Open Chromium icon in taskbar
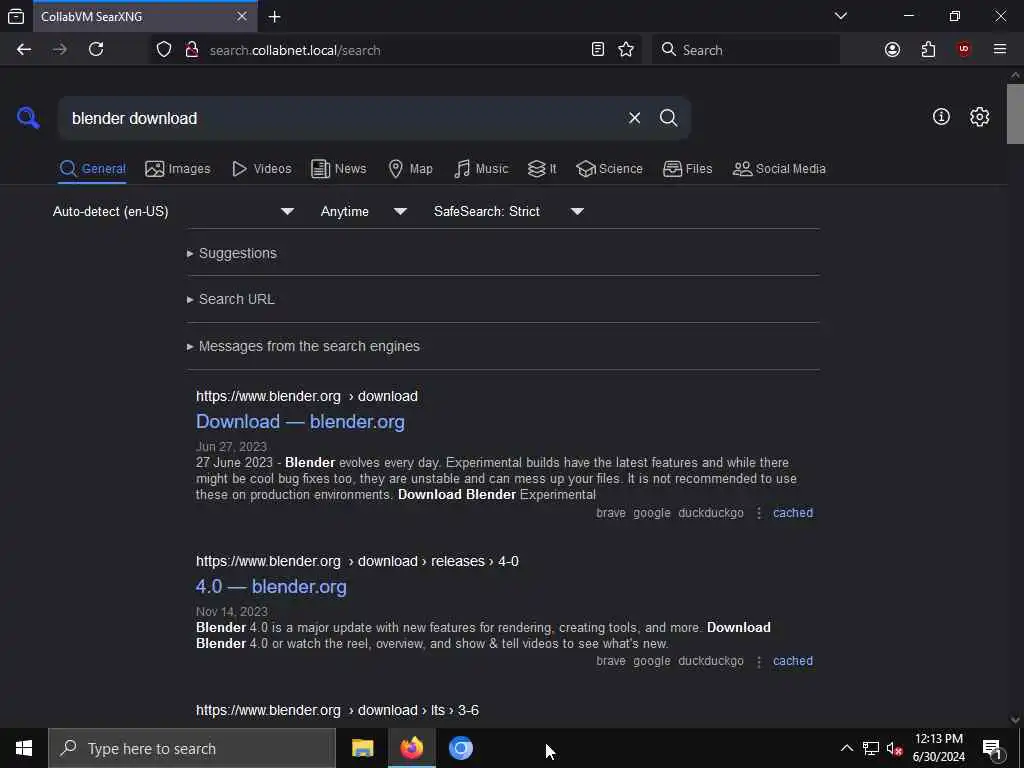The image size is (1024, 768). [x=460, y=748]
